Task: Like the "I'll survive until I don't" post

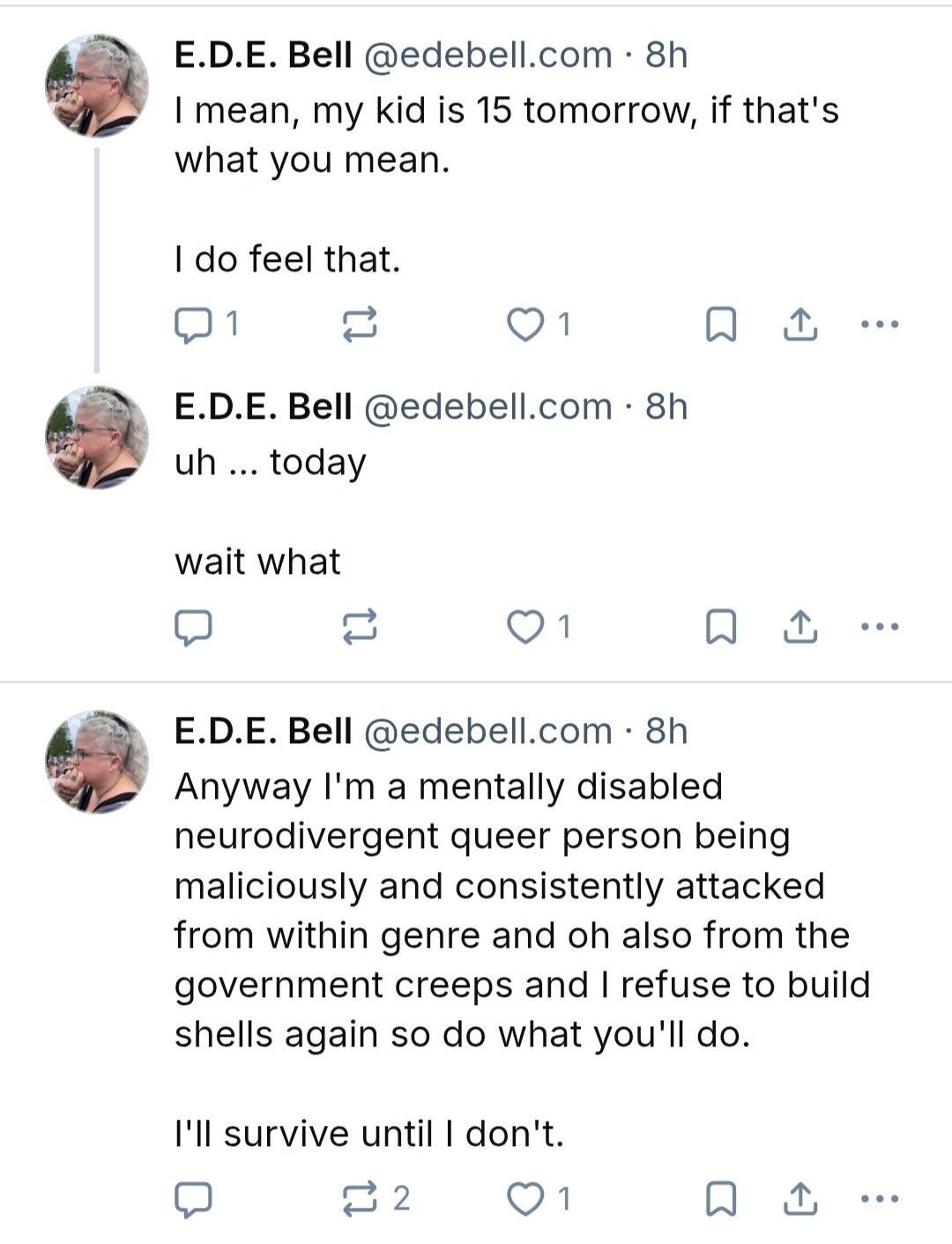Action: [x=526, y=1199]
